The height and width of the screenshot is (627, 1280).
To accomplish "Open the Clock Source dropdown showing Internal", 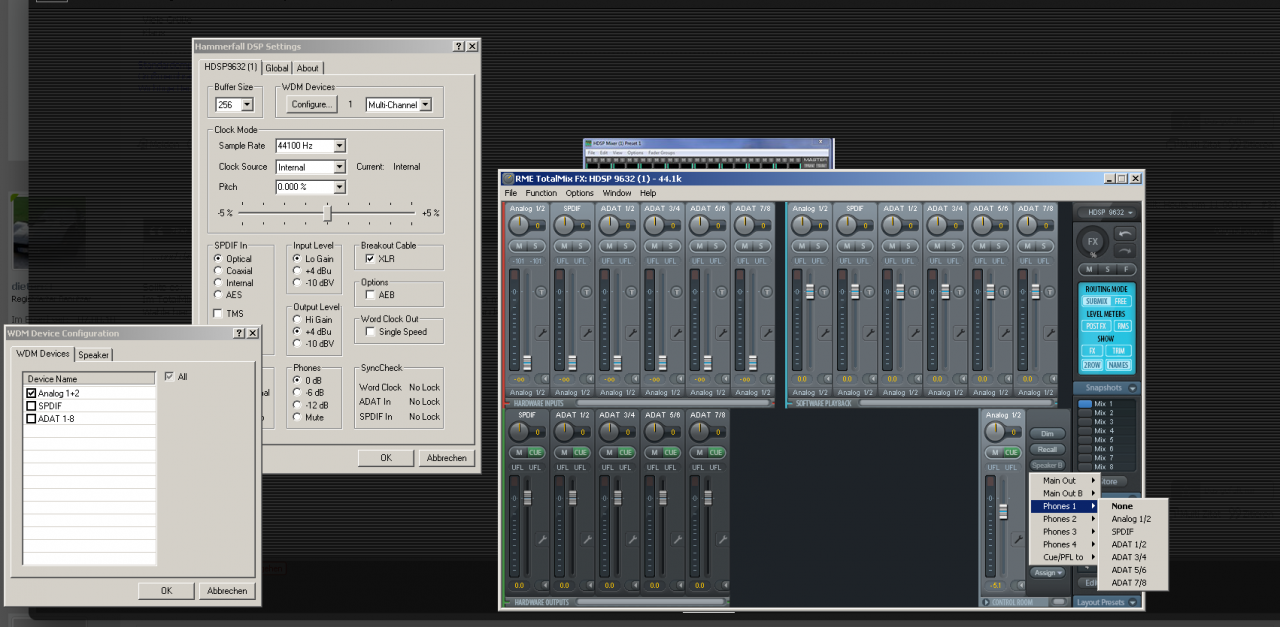I will (x=339, y=167).
